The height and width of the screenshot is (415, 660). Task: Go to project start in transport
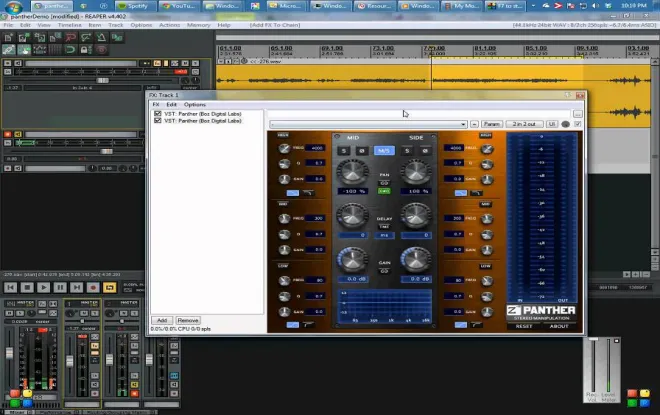11,287
